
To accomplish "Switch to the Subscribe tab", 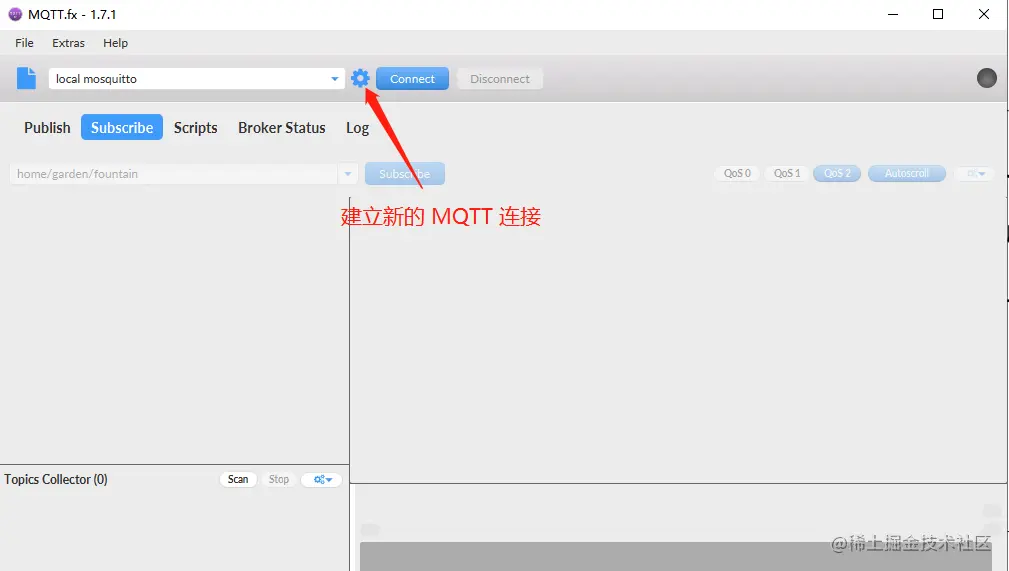I will (x=122, y=127).
